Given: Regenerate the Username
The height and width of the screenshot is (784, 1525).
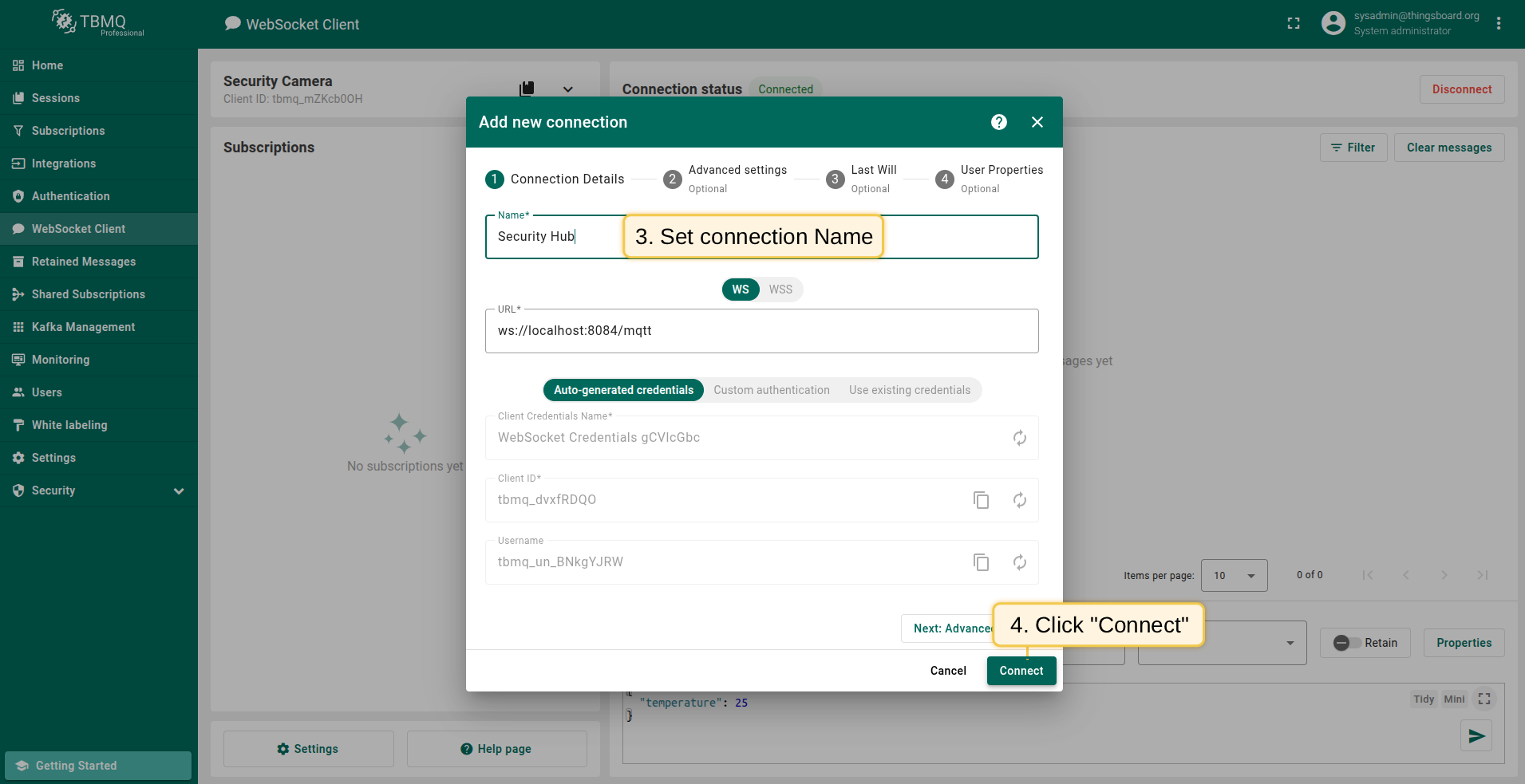Looking at the screenshot, I should coord(1019,562).
